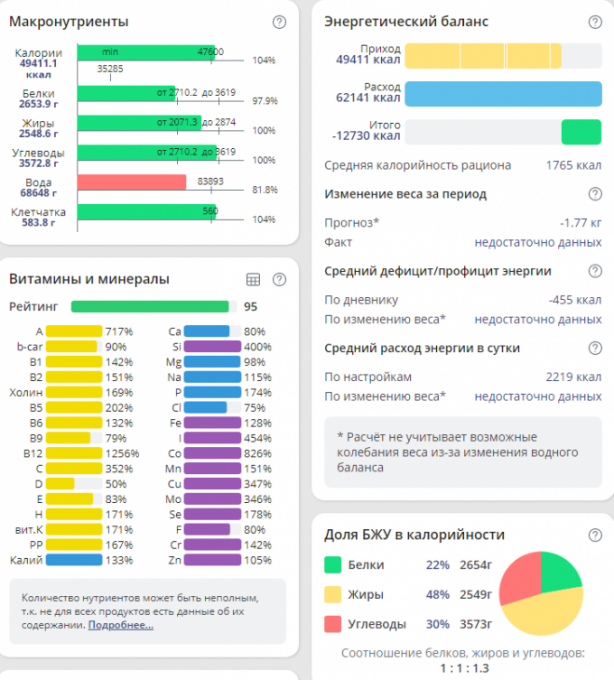Open help for Средний дефицит/профицит энергии
The height and width of the screenshot is (680, 614).
tap(595, 271)
